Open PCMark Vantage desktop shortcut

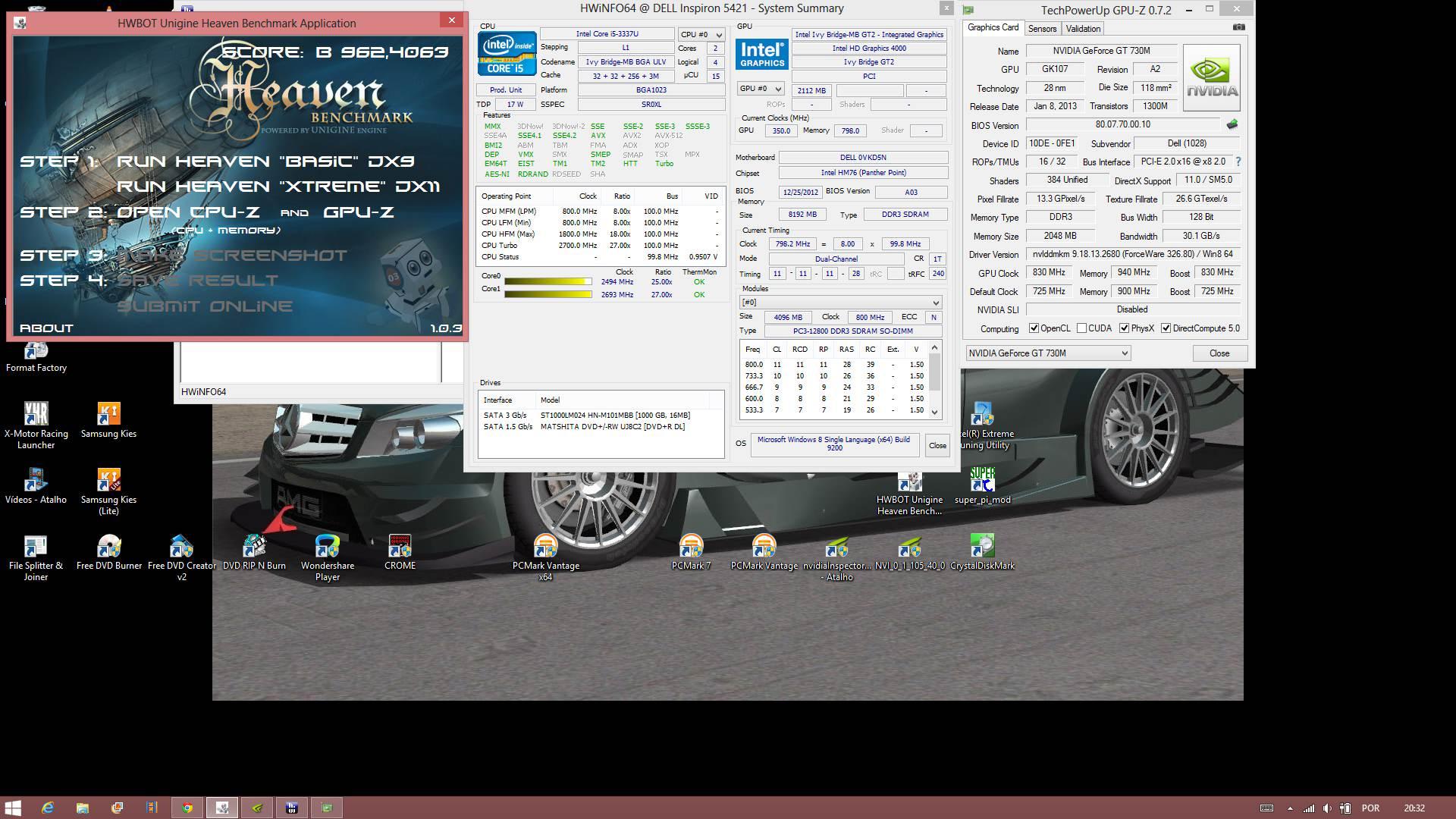coord(764,552)
